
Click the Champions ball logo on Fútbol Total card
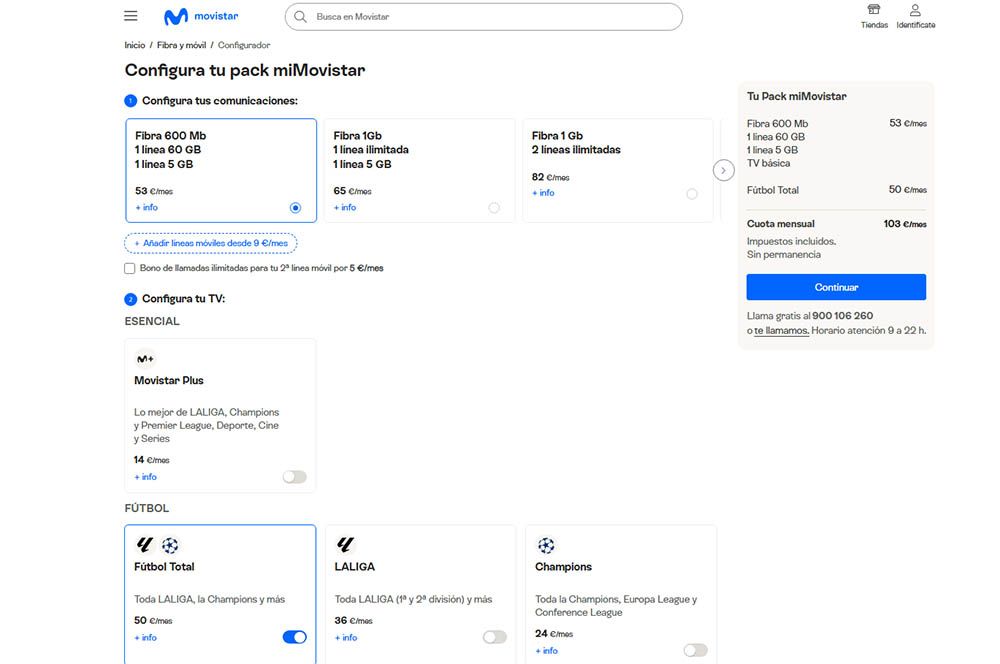(170, 545)
